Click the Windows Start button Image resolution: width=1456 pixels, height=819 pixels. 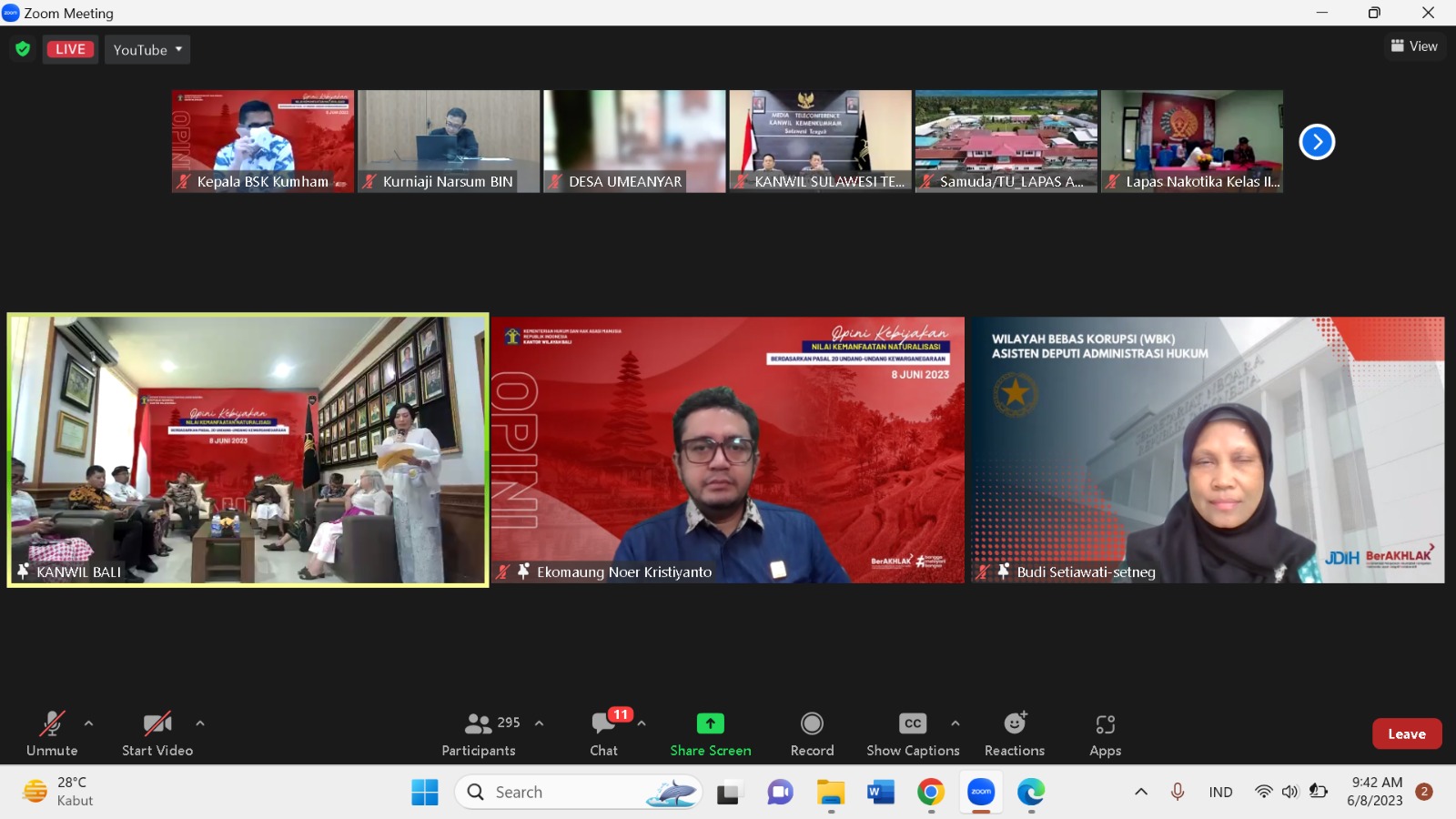(425, 792)
